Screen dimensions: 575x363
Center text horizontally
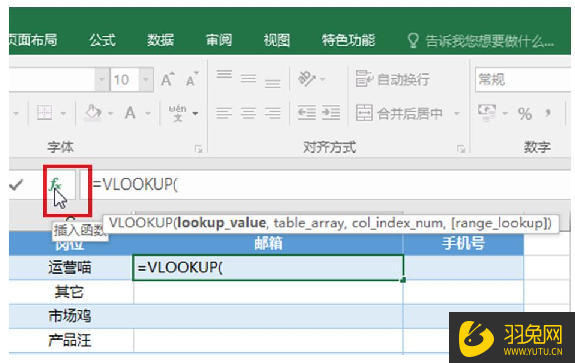[248, 113]
